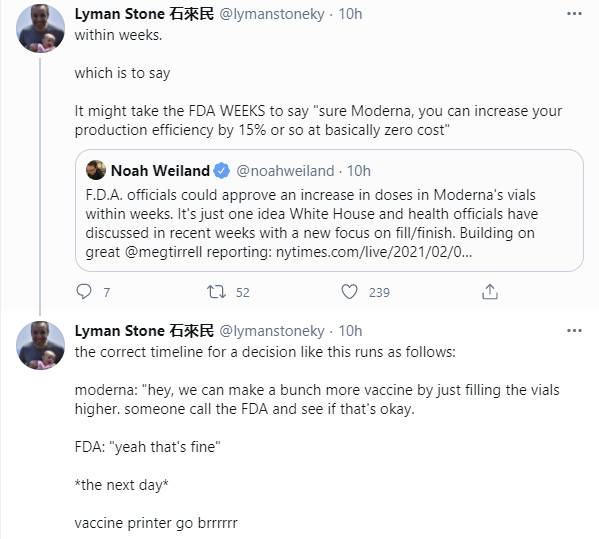Open Lyman Stone's avatar on second tweet

pyautogui.click(x=40, y=345)
